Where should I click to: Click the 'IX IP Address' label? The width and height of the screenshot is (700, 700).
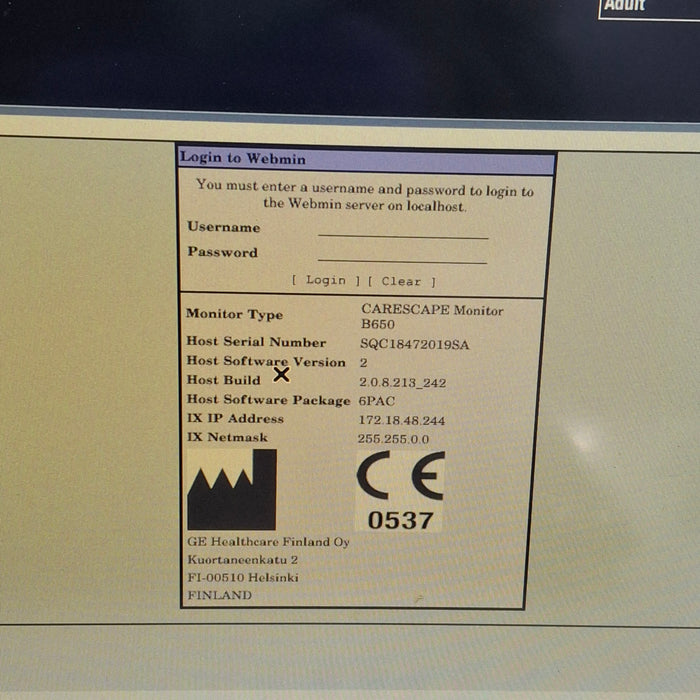point(235,418)
